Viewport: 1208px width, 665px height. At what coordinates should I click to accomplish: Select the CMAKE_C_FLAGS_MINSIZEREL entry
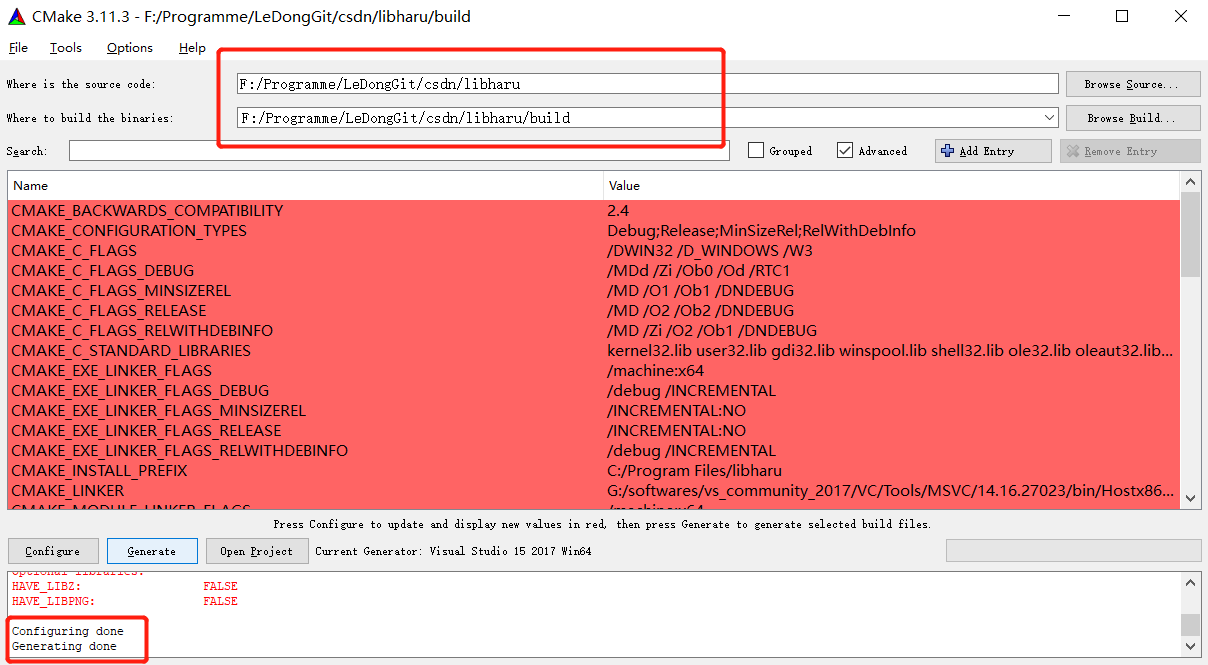pyautogui.click(x=121, y=291)
